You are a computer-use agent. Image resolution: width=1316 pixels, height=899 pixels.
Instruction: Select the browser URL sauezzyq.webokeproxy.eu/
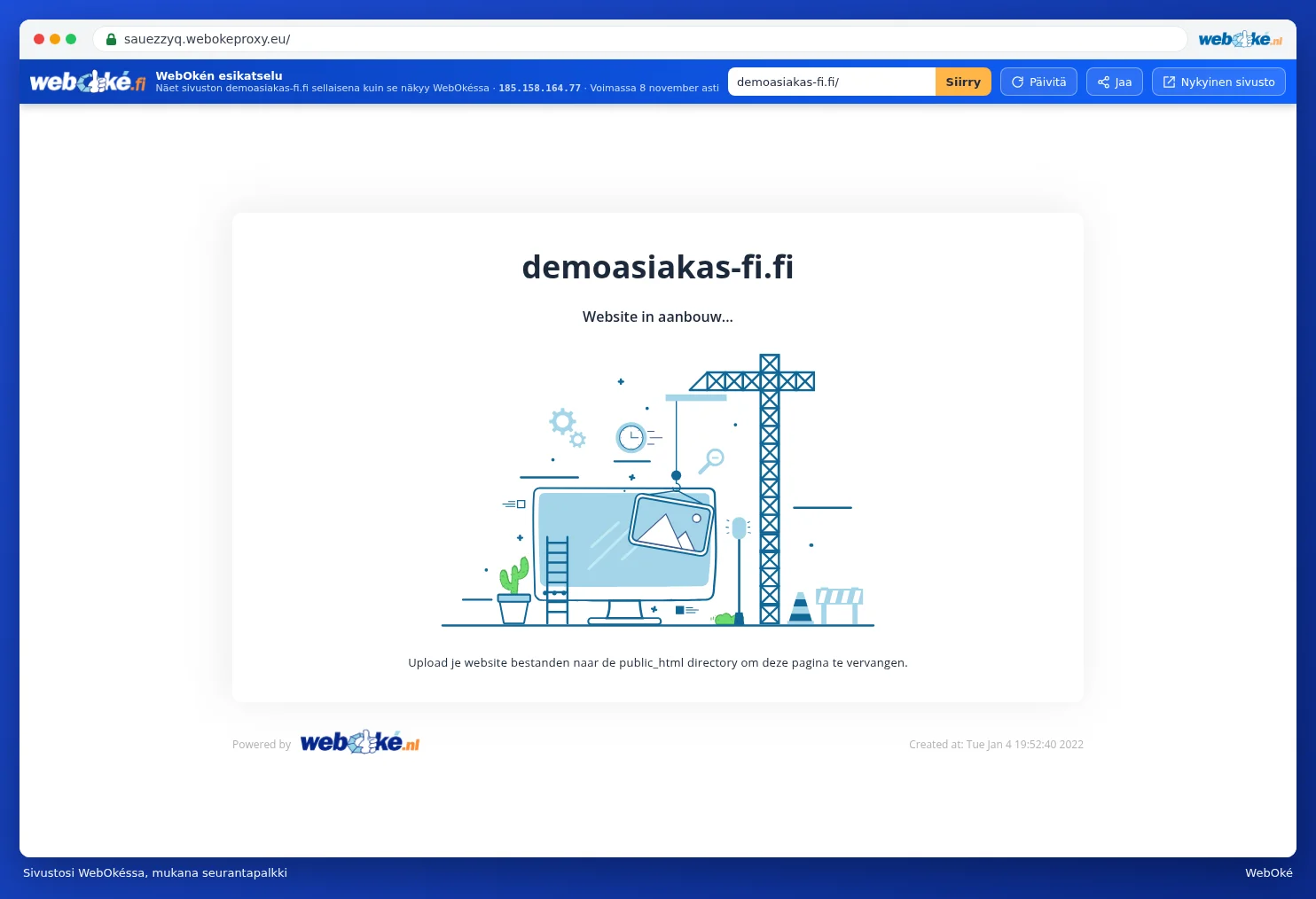coord(207,39)
